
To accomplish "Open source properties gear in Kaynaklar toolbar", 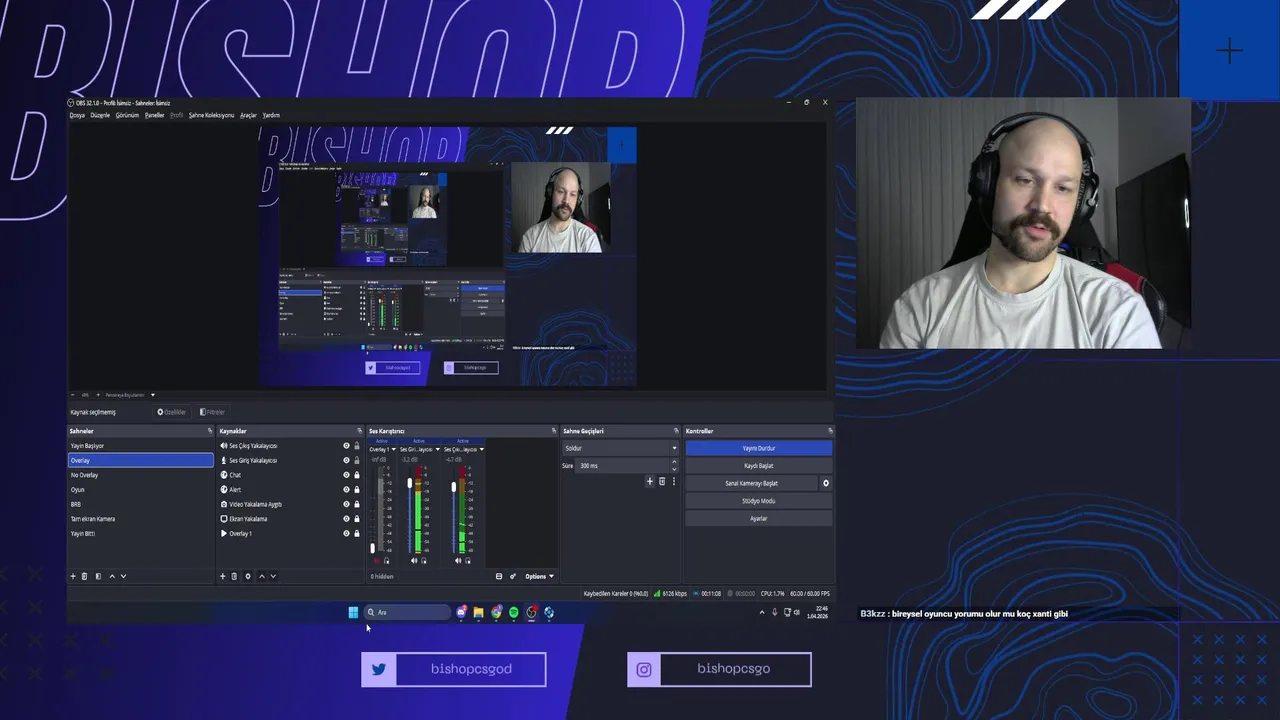I will click(248, 576).
